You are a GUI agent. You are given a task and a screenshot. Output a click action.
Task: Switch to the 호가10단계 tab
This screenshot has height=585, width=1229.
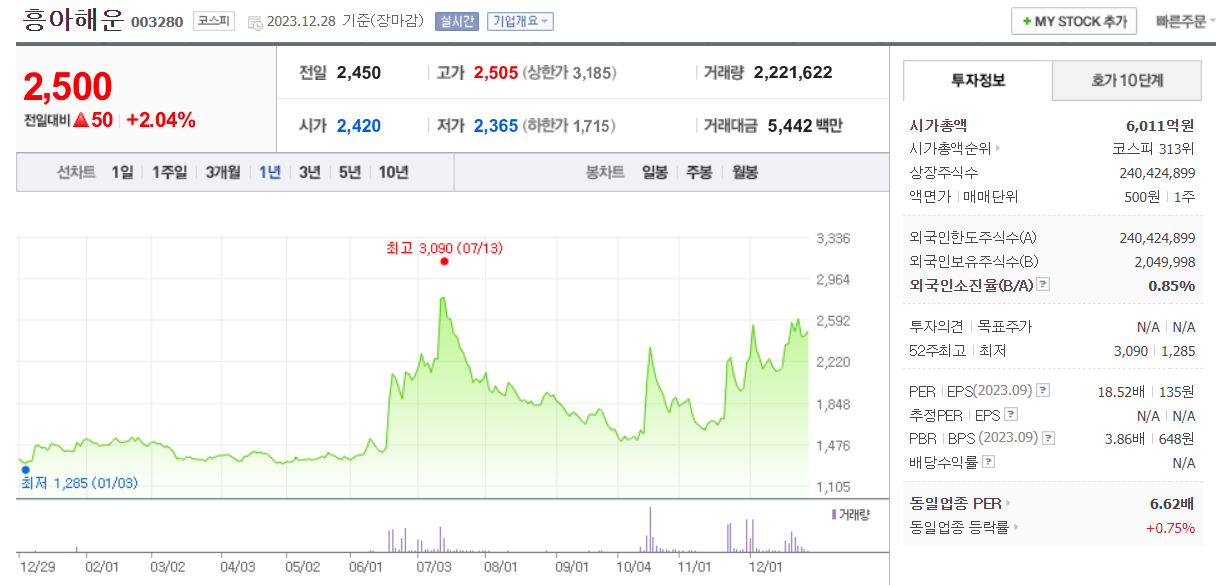(1126, 80)
